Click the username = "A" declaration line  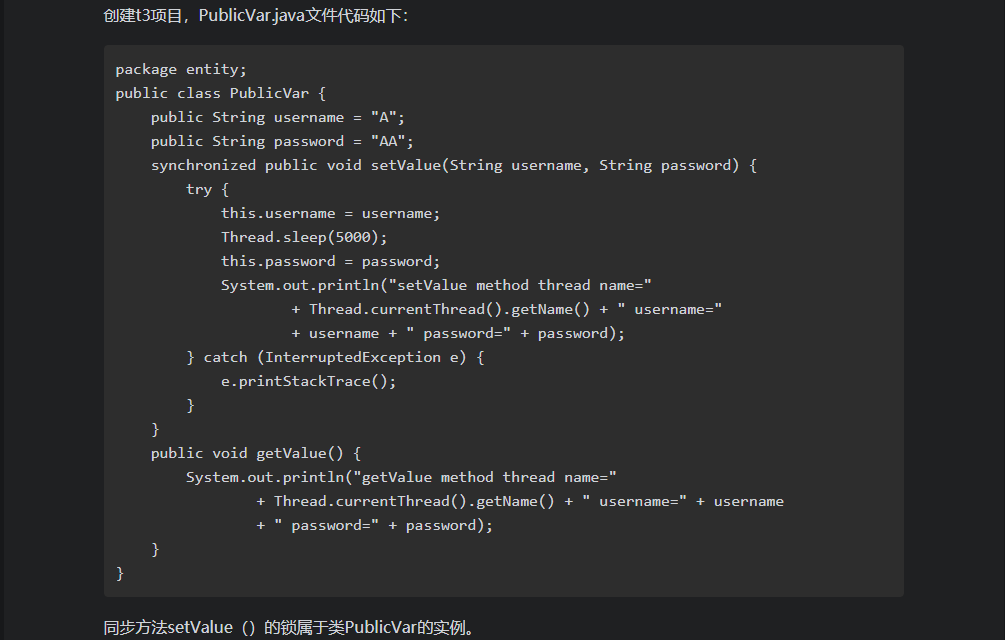(x=278, y=117)
